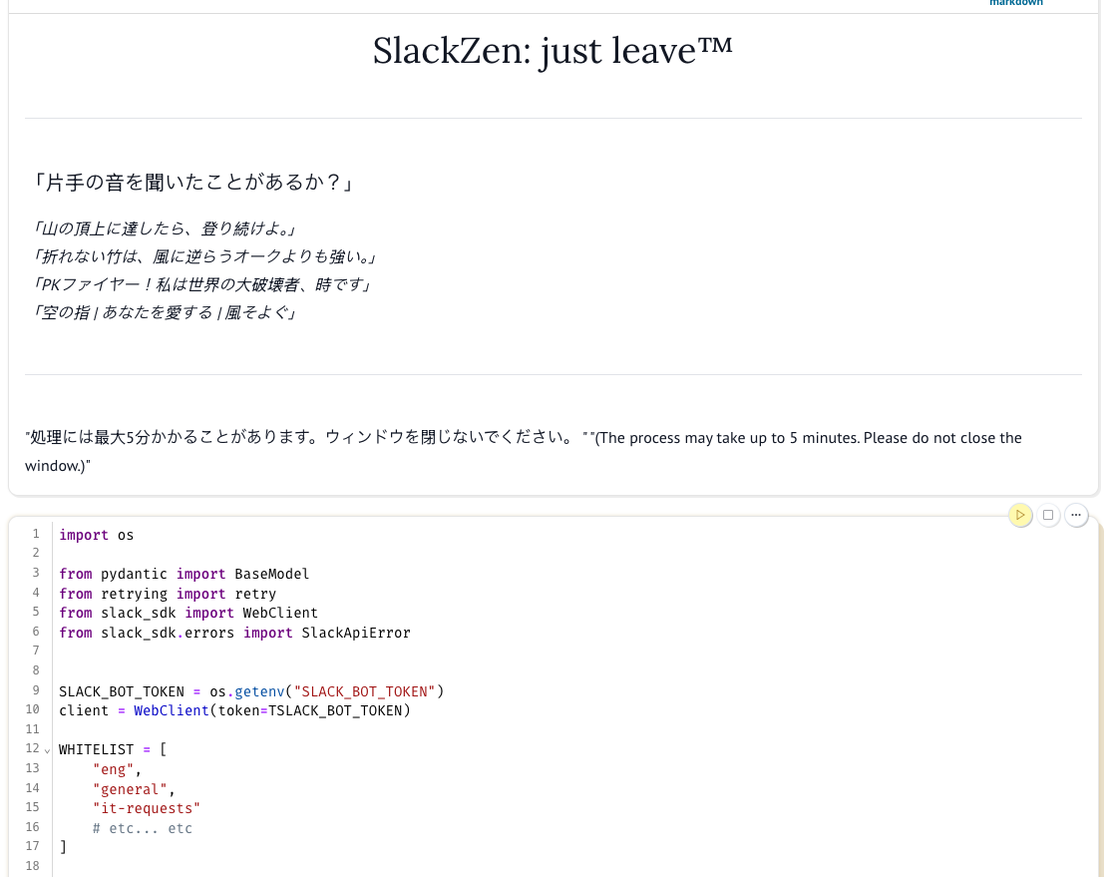Stop the code cell execution

click(1048, 515)
